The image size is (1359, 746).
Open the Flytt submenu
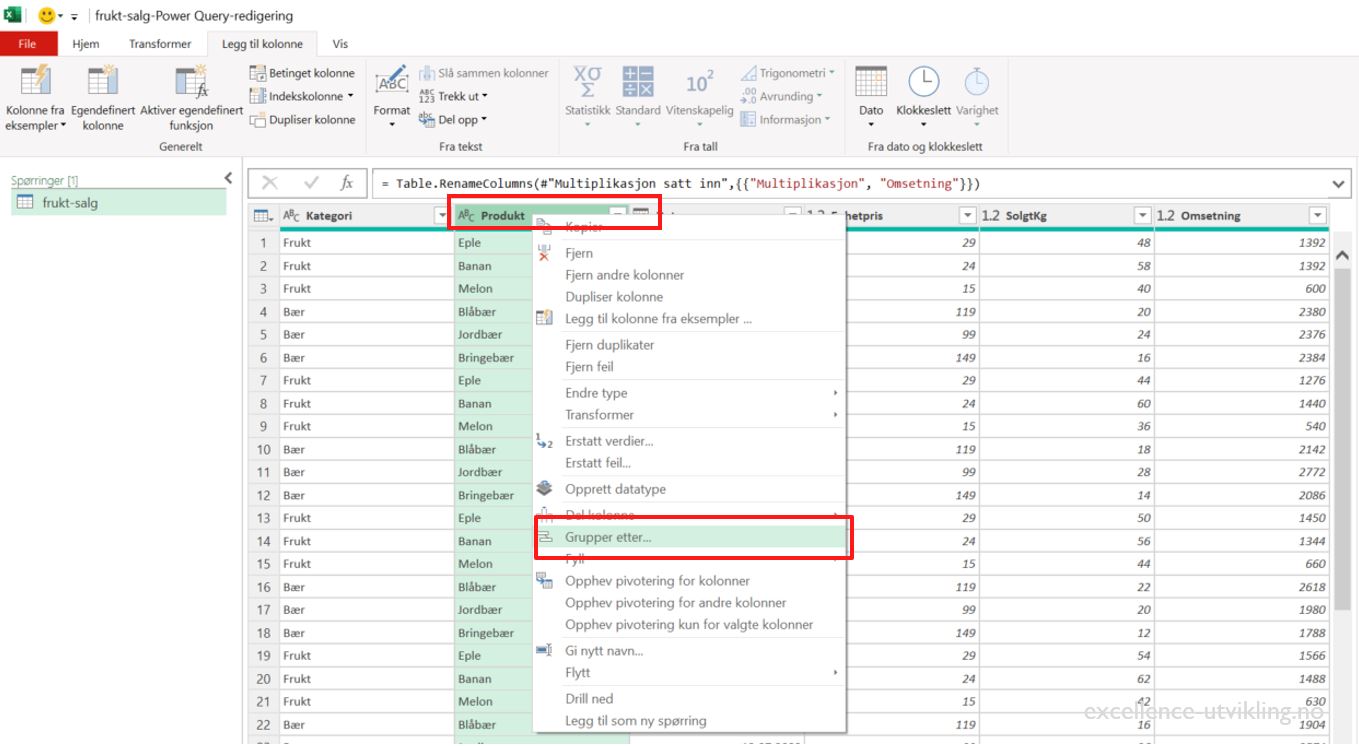[x=690, y=673]
